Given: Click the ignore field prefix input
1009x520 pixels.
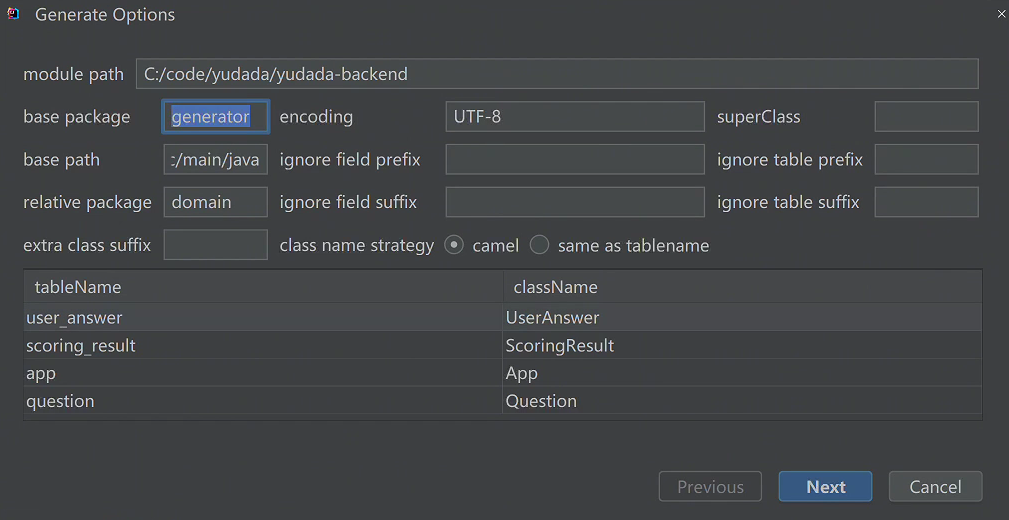Looking at the screenshot, I should (x=575, y=160).
